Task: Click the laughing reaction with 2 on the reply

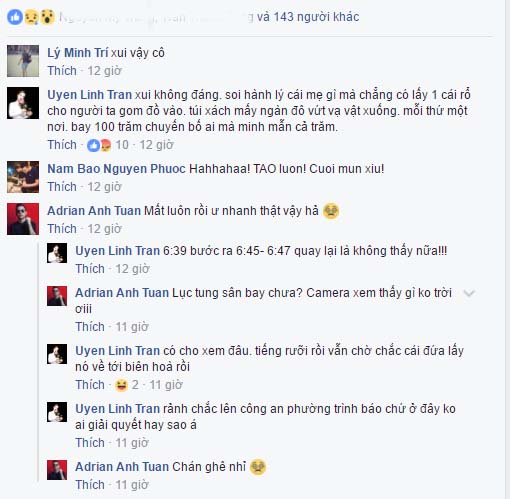Action: coord(121,385)
